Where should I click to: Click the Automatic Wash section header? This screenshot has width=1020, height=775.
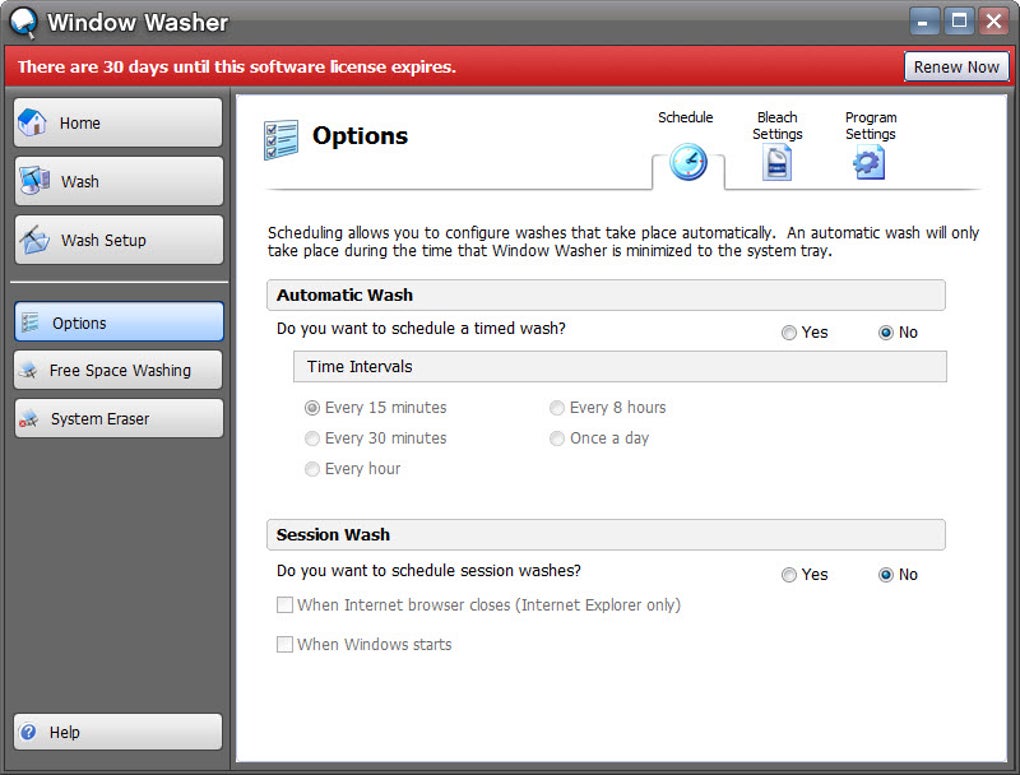[606, 295]
